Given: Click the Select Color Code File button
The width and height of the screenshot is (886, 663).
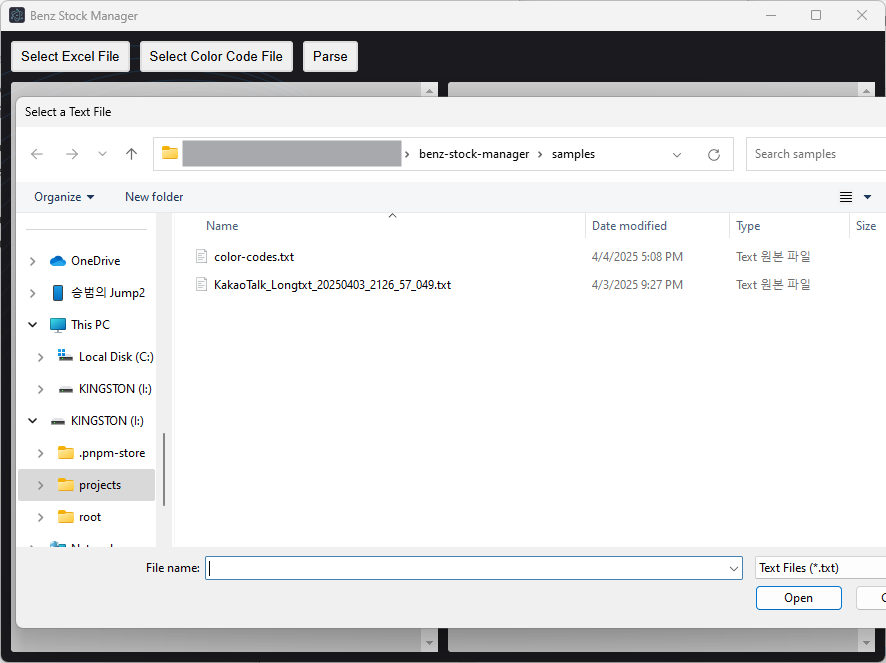Looking at the screenshot, I should [216, 57].
